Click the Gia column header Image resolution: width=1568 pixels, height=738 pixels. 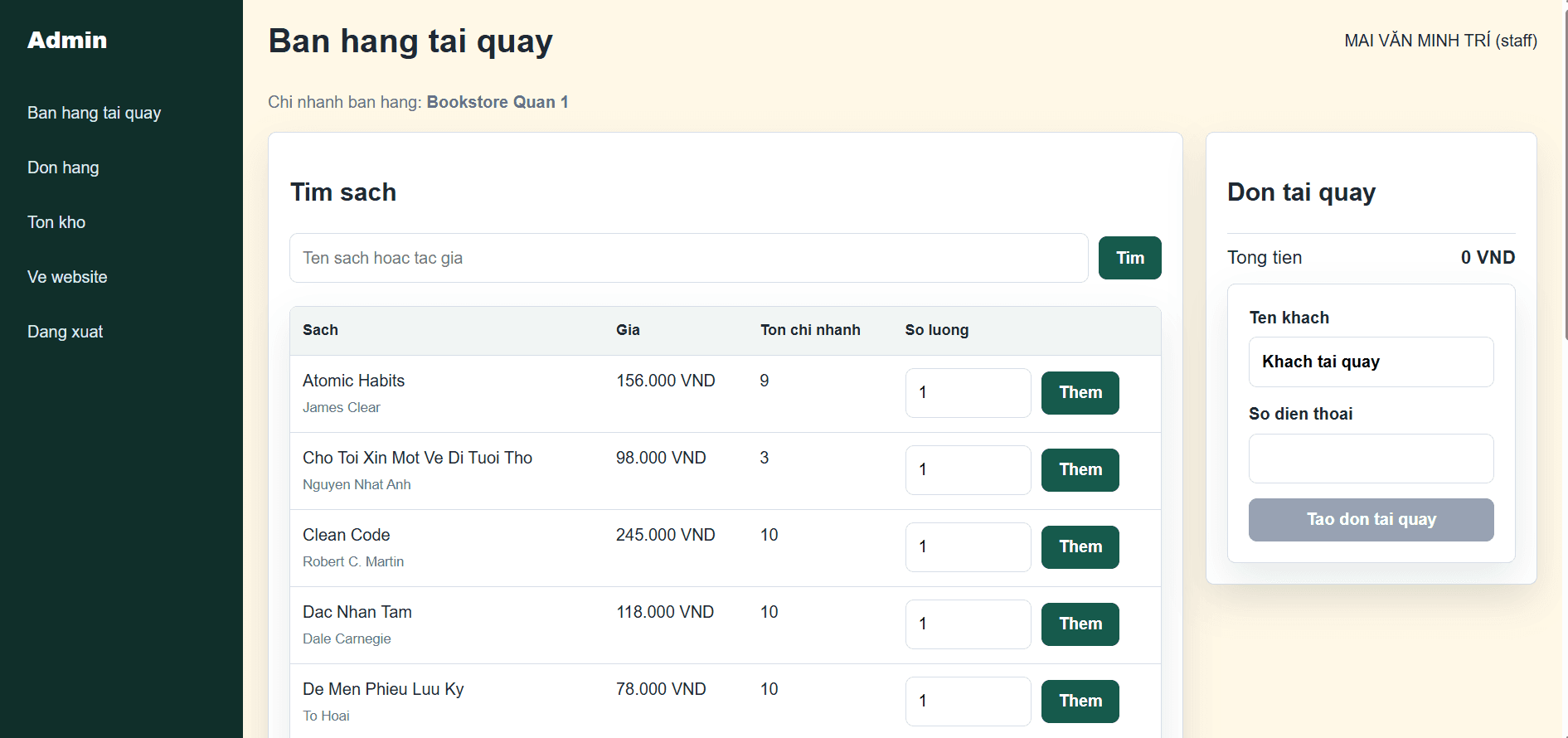point(628,330)
